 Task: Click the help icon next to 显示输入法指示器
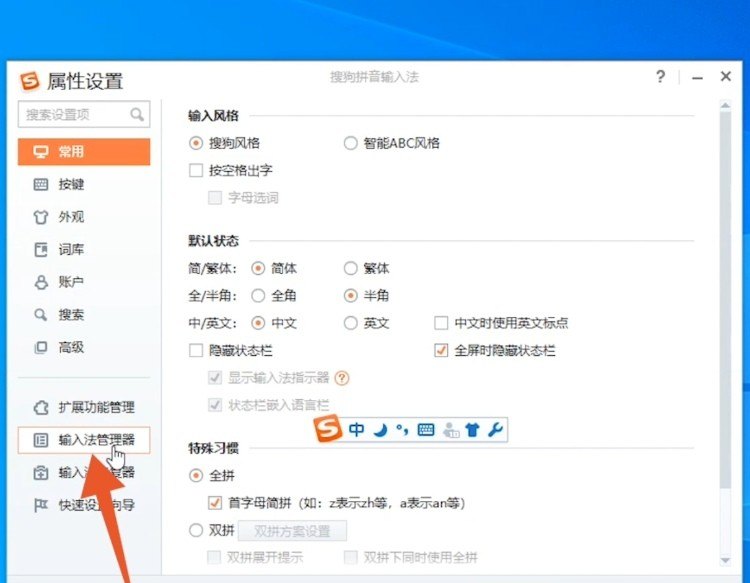tap(342, 378)
